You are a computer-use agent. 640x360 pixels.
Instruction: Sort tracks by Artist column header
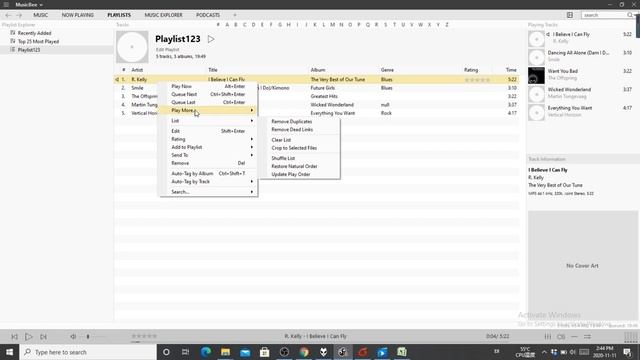click(137, 70)
